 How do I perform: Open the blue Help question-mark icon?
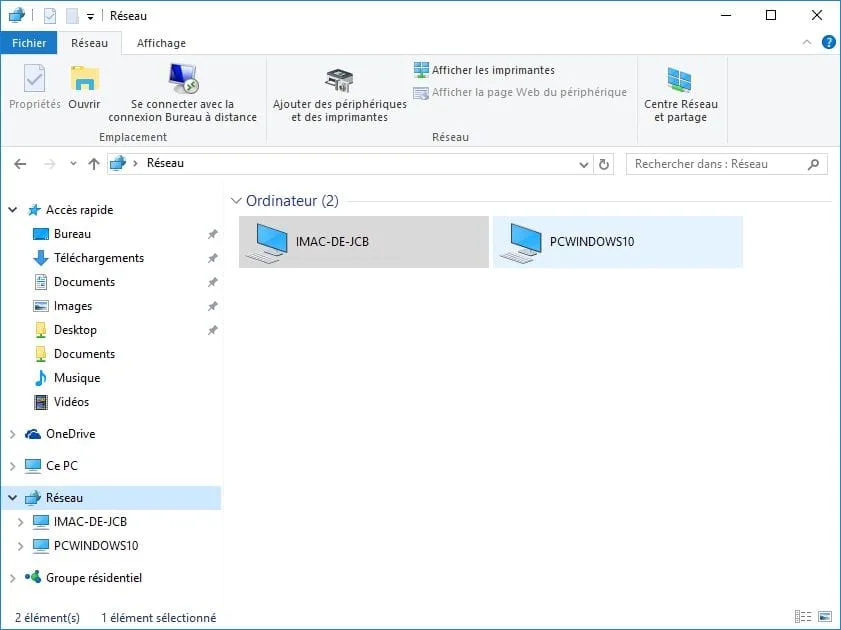pos(828,42)
